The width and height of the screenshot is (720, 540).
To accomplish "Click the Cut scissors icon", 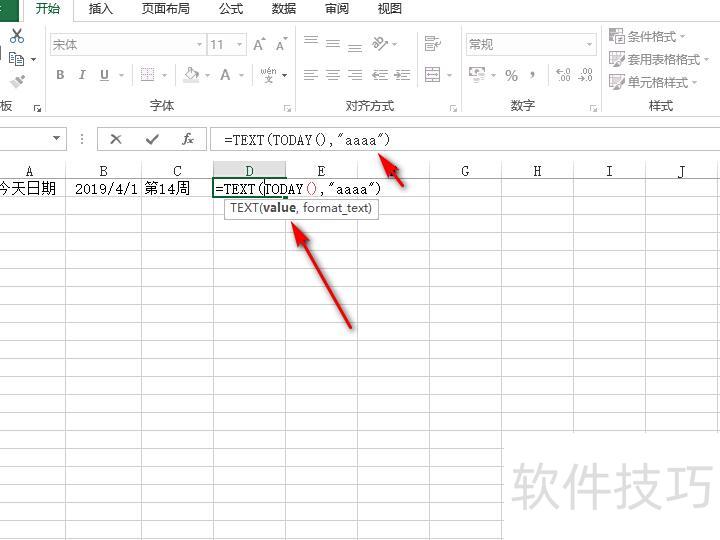I will click(17, 36).
